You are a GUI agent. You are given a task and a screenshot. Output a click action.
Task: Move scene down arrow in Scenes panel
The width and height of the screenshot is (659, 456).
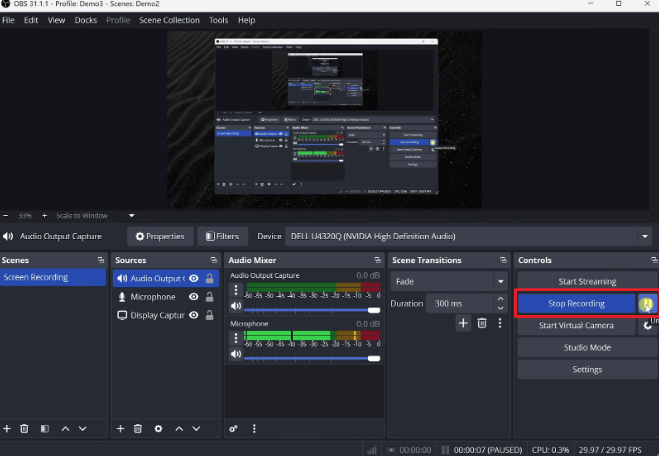click(x=83, y=429)
